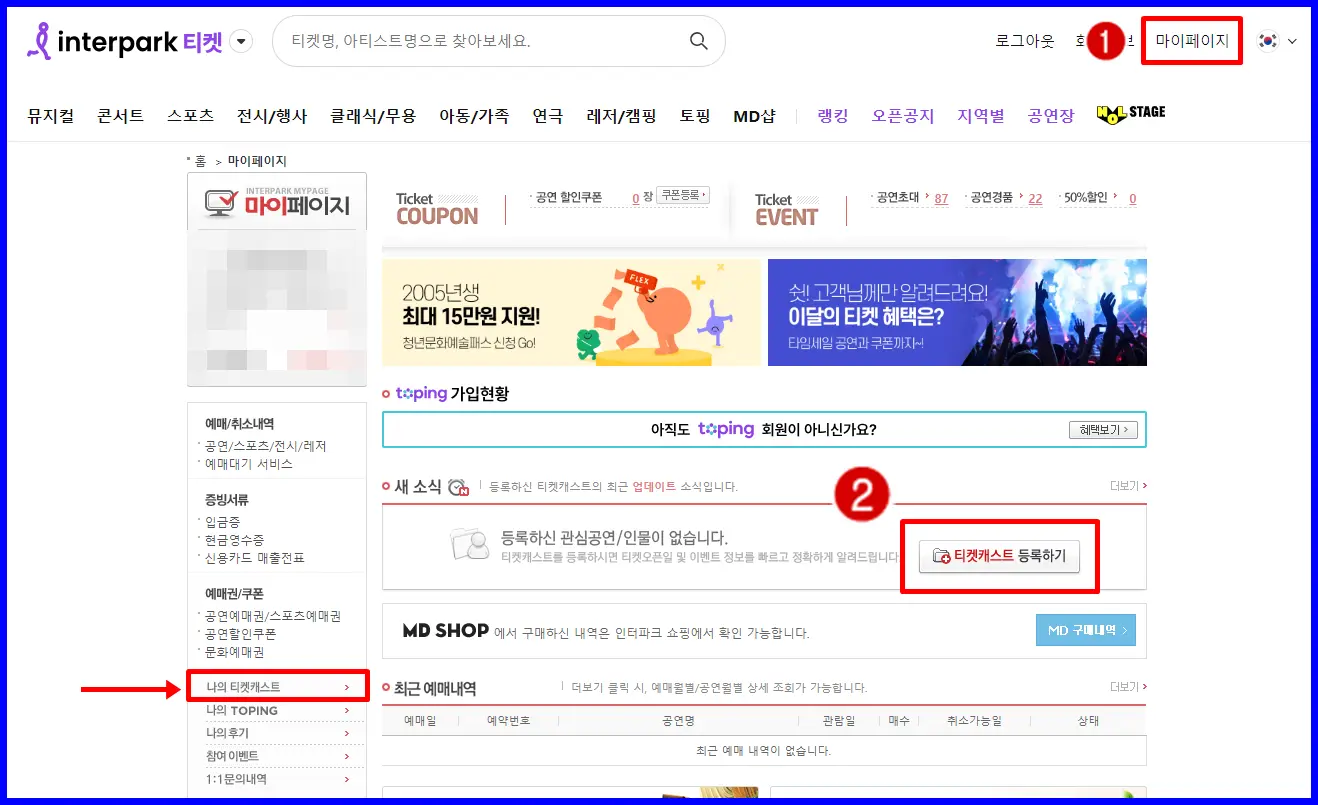Open the 뮤지컬 category
This screenshot has width=1318, height=805.
[x=51, y=115]
